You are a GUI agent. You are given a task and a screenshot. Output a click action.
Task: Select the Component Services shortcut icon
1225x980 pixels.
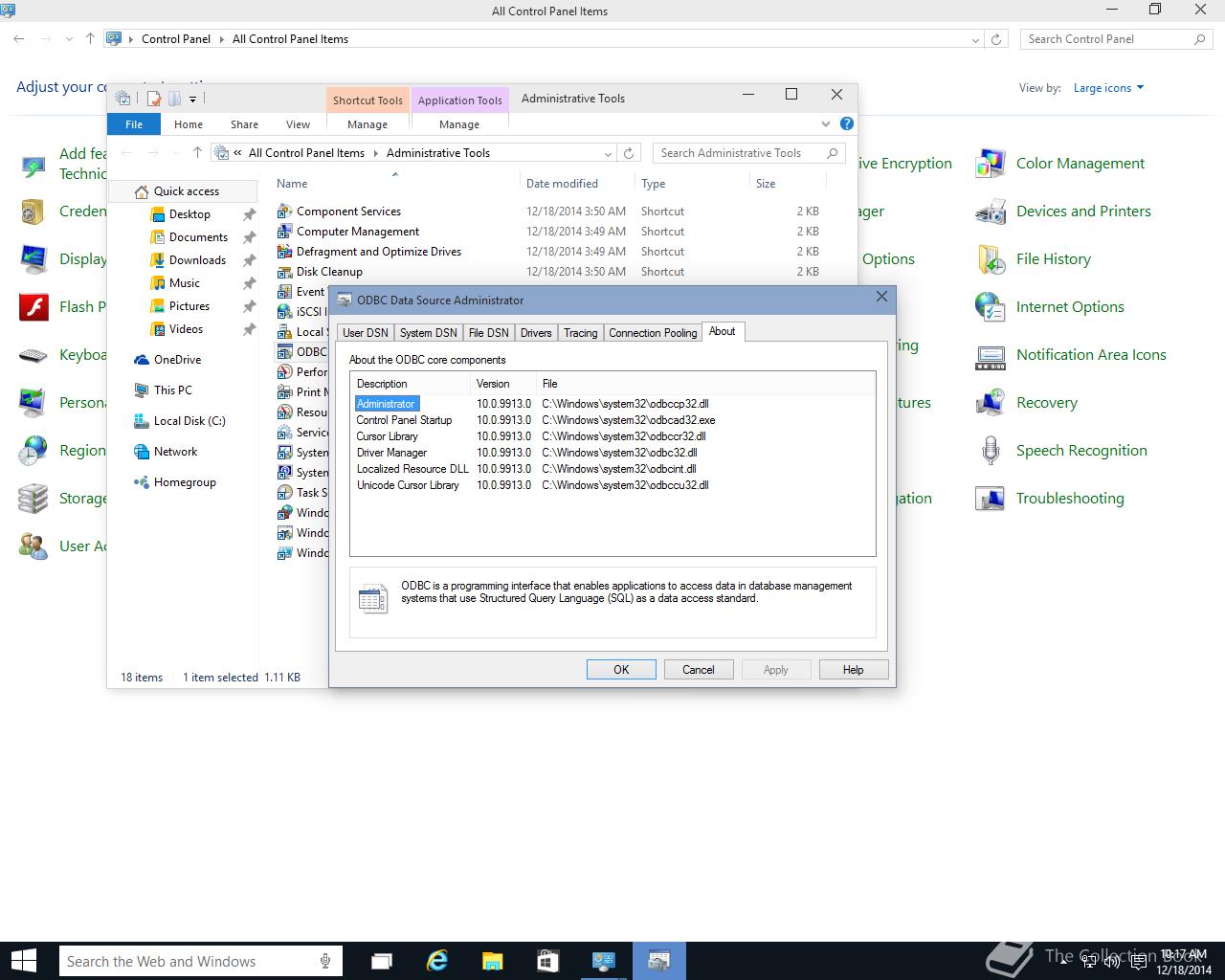[x=284, y=212]
